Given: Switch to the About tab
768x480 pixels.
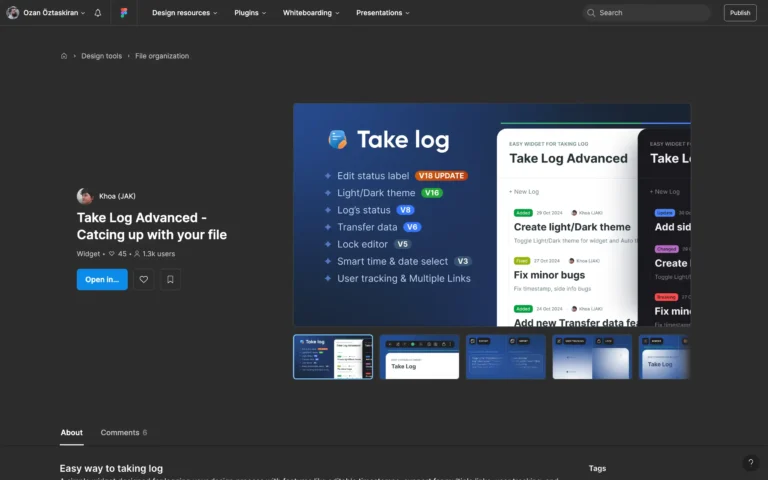Looking at the screenshot, I should [72, 432].
